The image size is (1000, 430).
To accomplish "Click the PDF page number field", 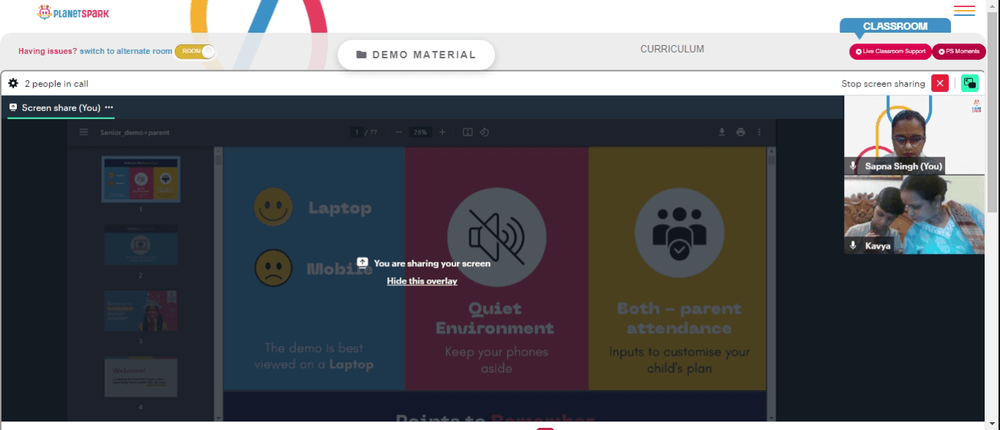I will pos(357,132).
